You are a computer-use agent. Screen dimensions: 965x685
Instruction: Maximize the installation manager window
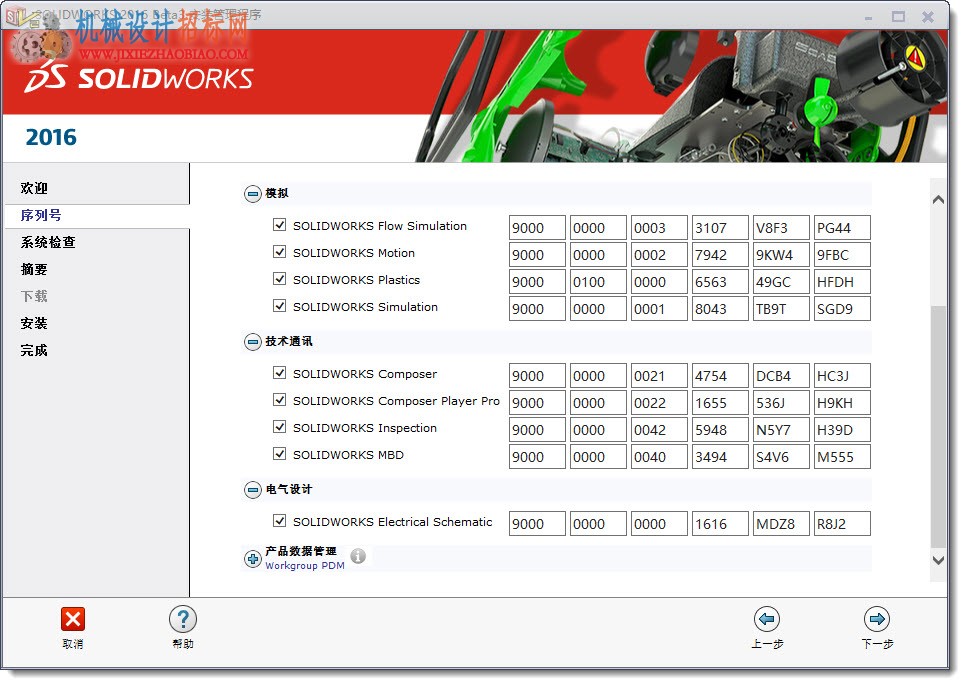898,17
